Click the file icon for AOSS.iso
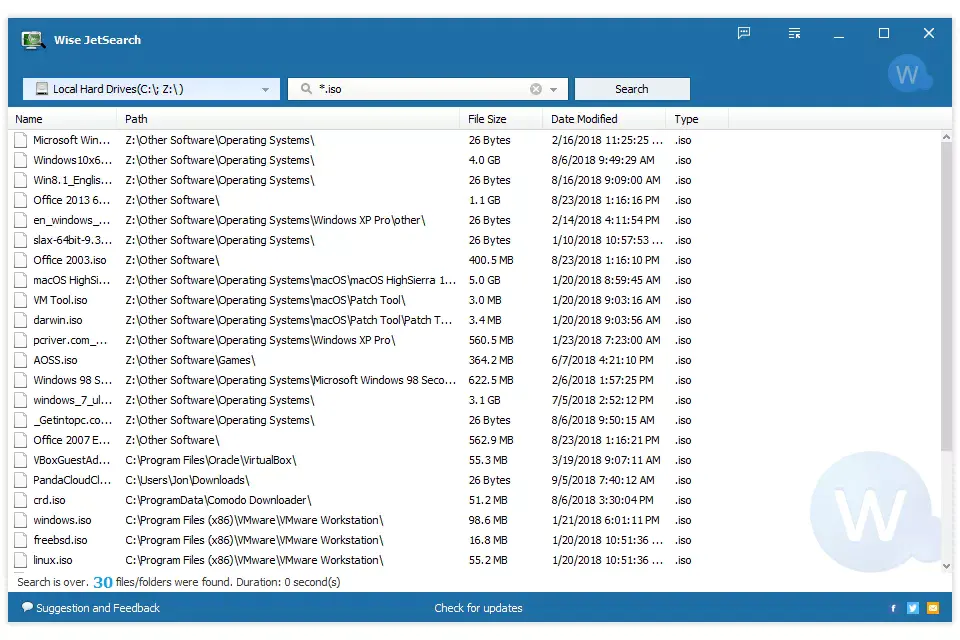The height and width of the screenshot is (640, 960). click(x=21, y=360)
